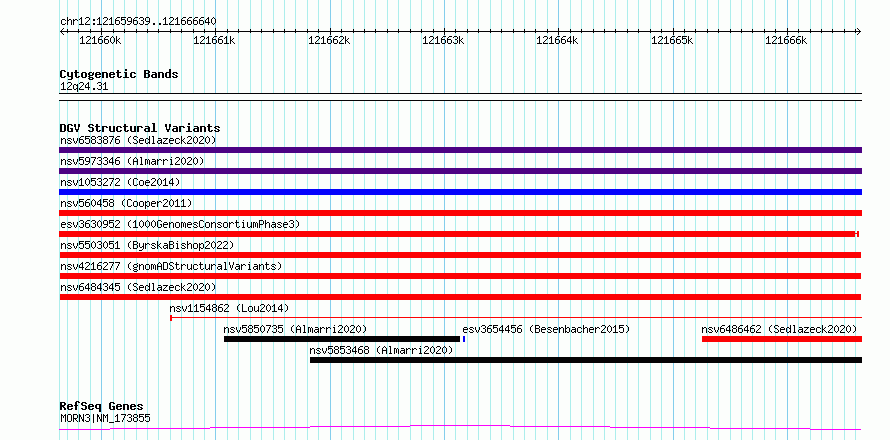This screenshot has height=440, width=890.
Task: Click ruler position 121664k
Action: pos(558,40)
